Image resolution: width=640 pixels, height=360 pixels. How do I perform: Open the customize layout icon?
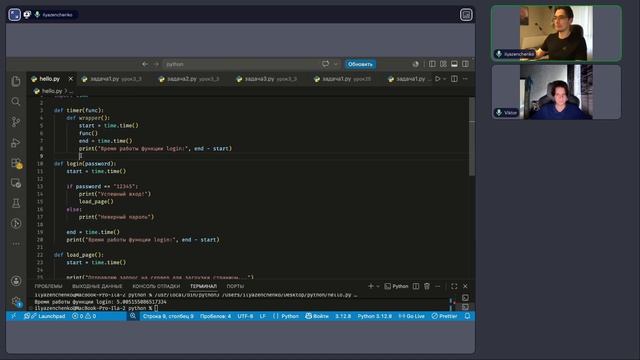[x=443, y=64]
